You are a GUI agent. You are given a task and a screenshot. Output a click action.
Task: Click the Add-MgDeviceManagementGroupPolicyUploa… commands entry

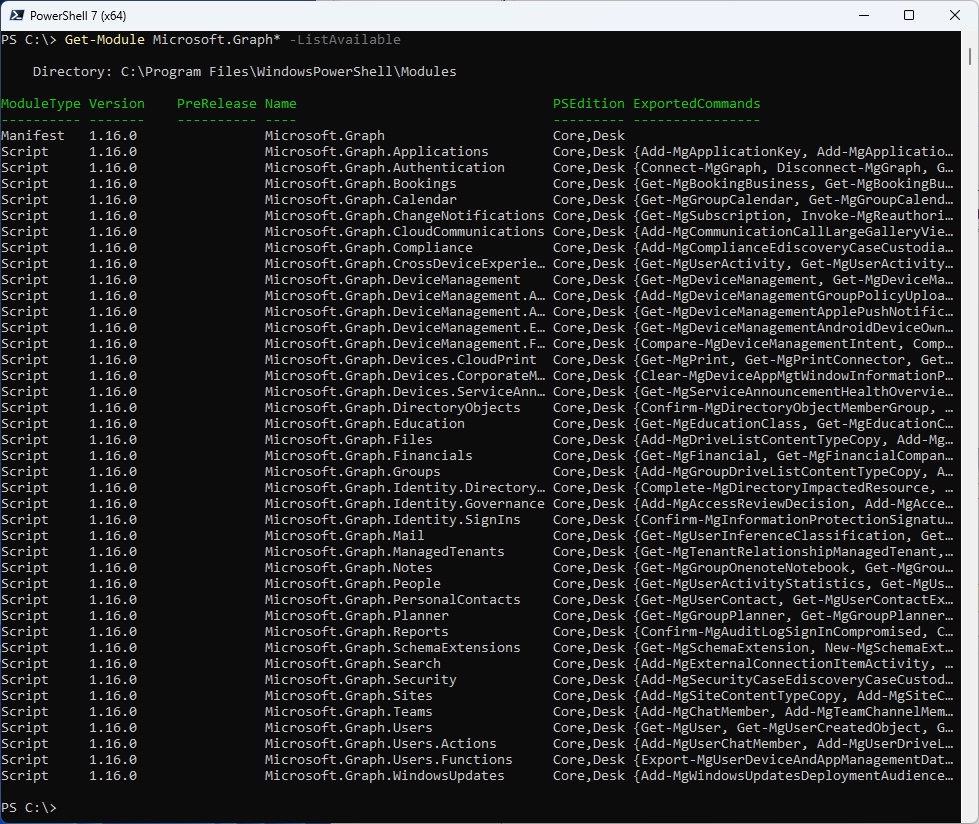click(x=794, y=296)
